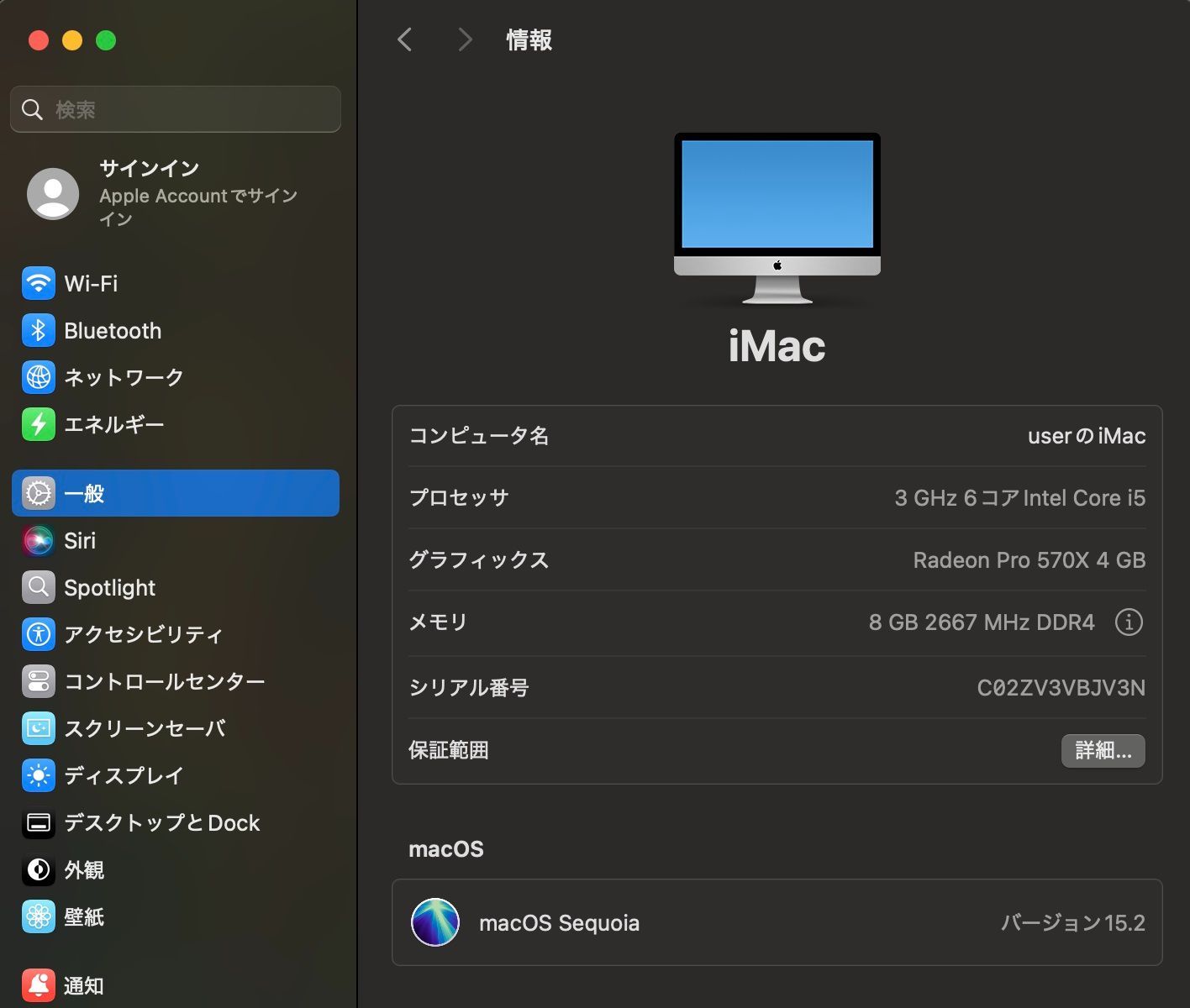Click the '情報' page title
Screen dimensions: 1190x1008
(529, 39)
